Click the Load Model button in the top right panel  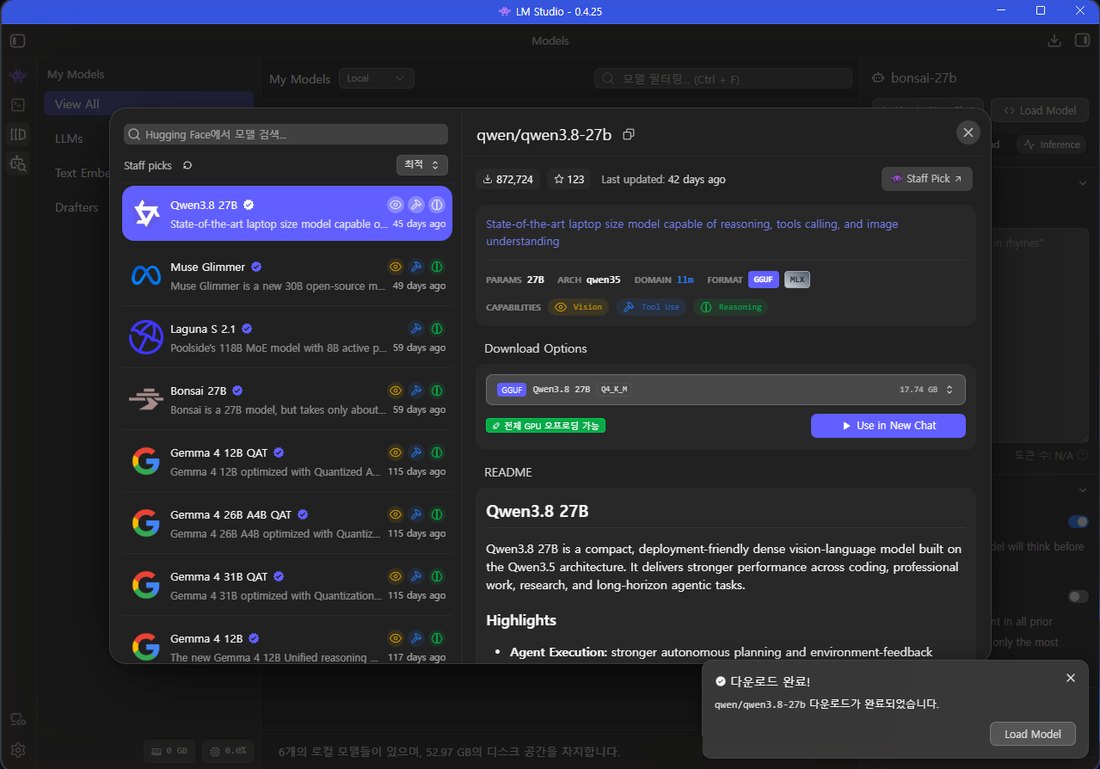1040,110
